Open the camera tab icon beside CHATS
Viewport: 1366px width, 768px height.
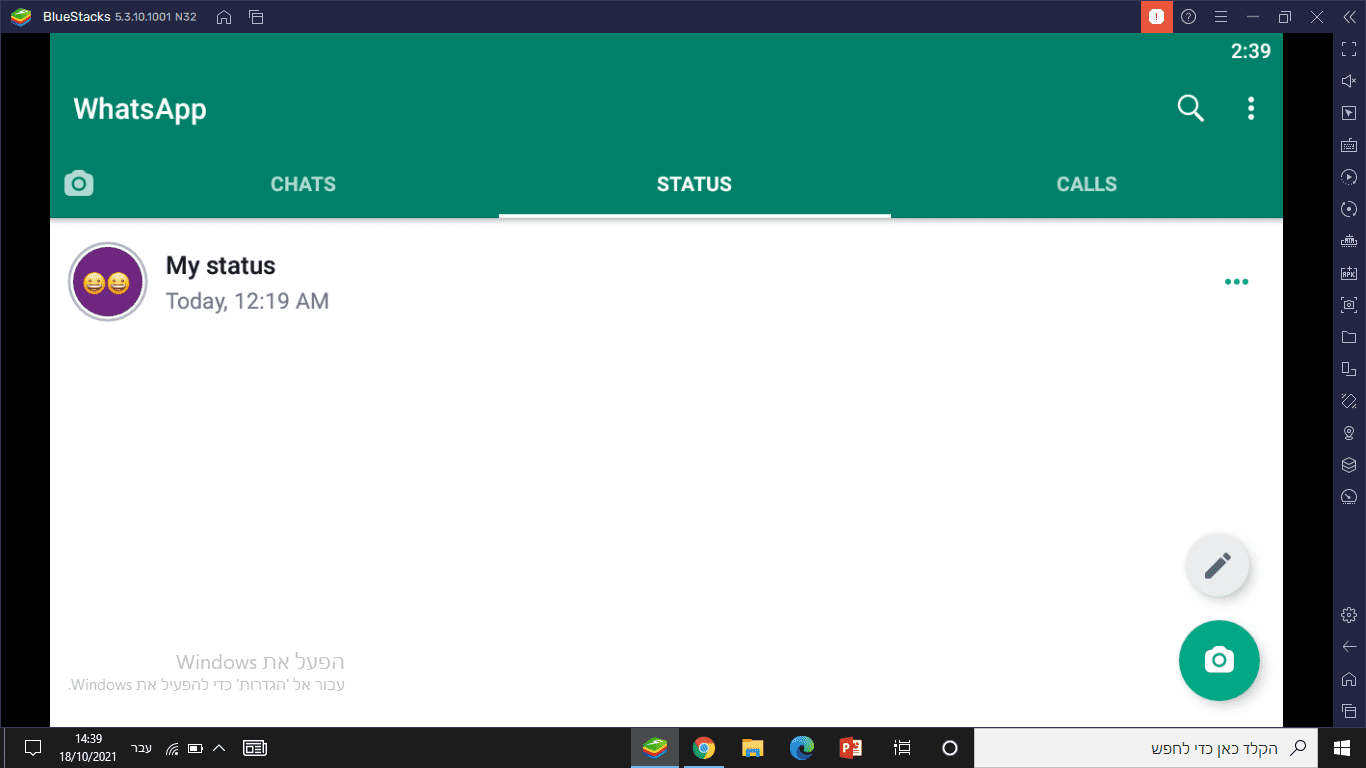[x=79, y=184]
